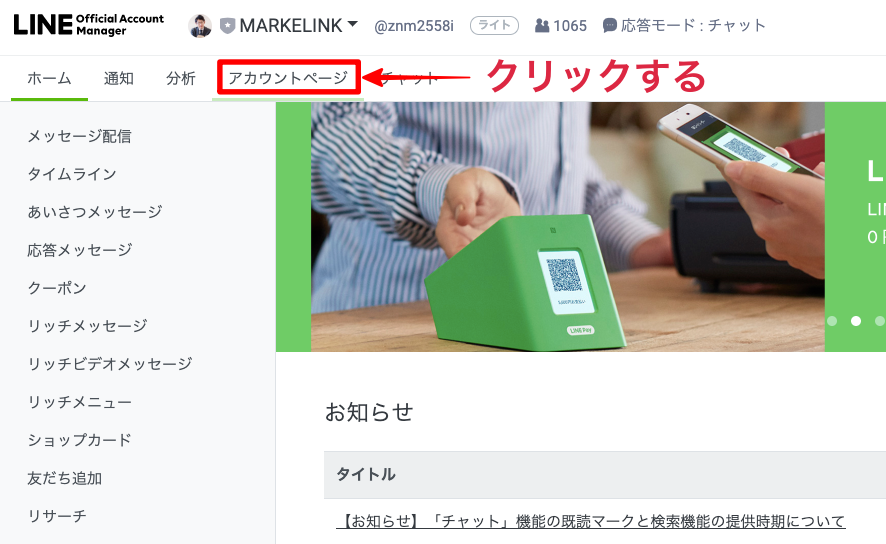This screenshot has width=886, height=544.
Task: Switch to the ホーム tab
Action: click(49, 78)
